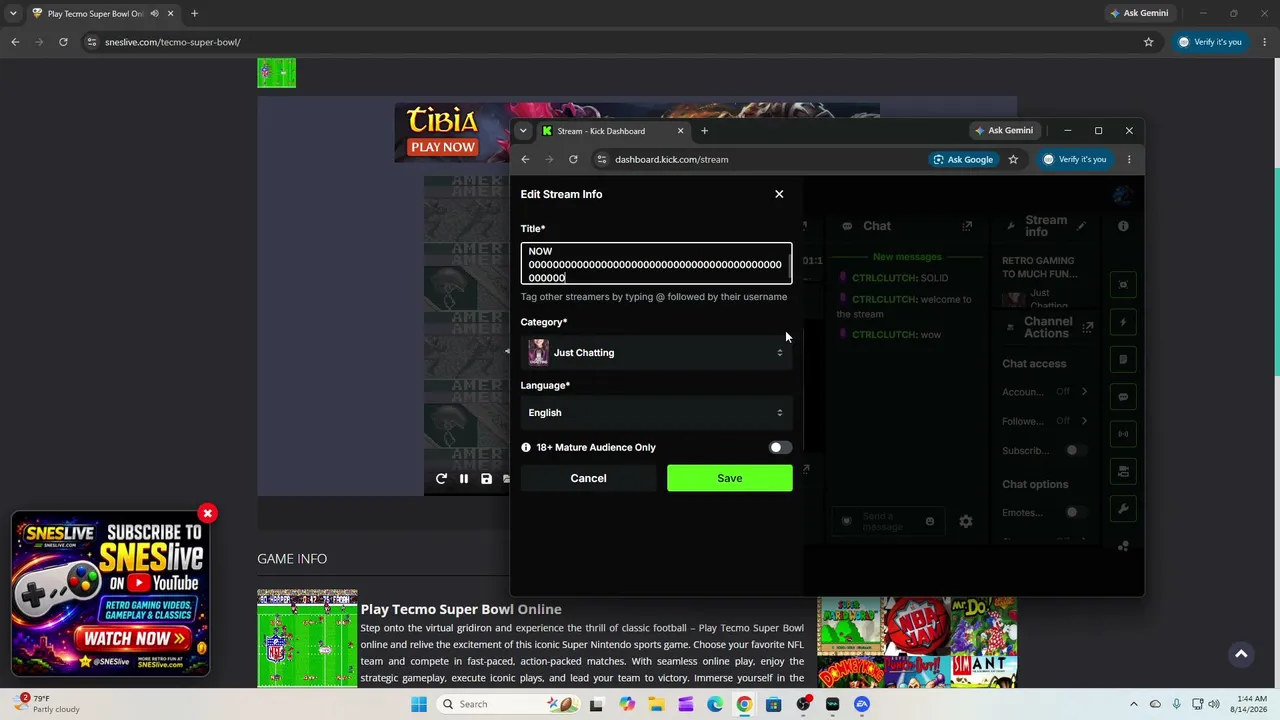Image resolution: width=1280 pixels, height=720 pixels.
Task: Open tab search dropdown in Kick window
Action: coord(522,131)
